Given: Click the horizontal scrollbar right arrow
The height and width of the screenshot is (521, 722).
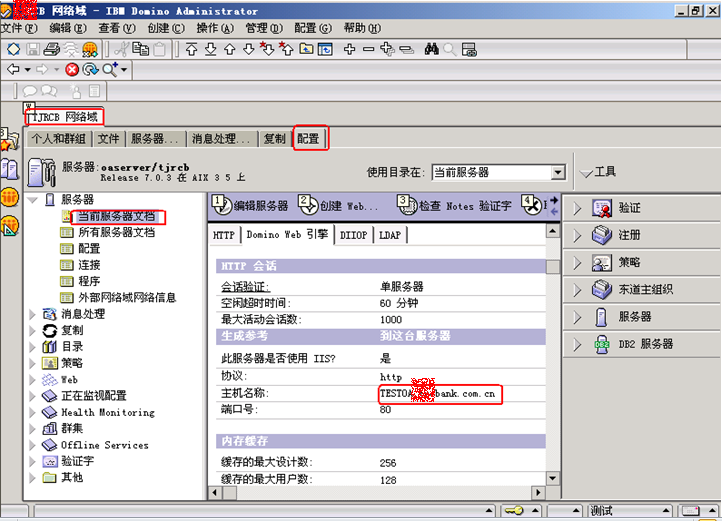Looking at the screenshot, I should coord(538,492).
